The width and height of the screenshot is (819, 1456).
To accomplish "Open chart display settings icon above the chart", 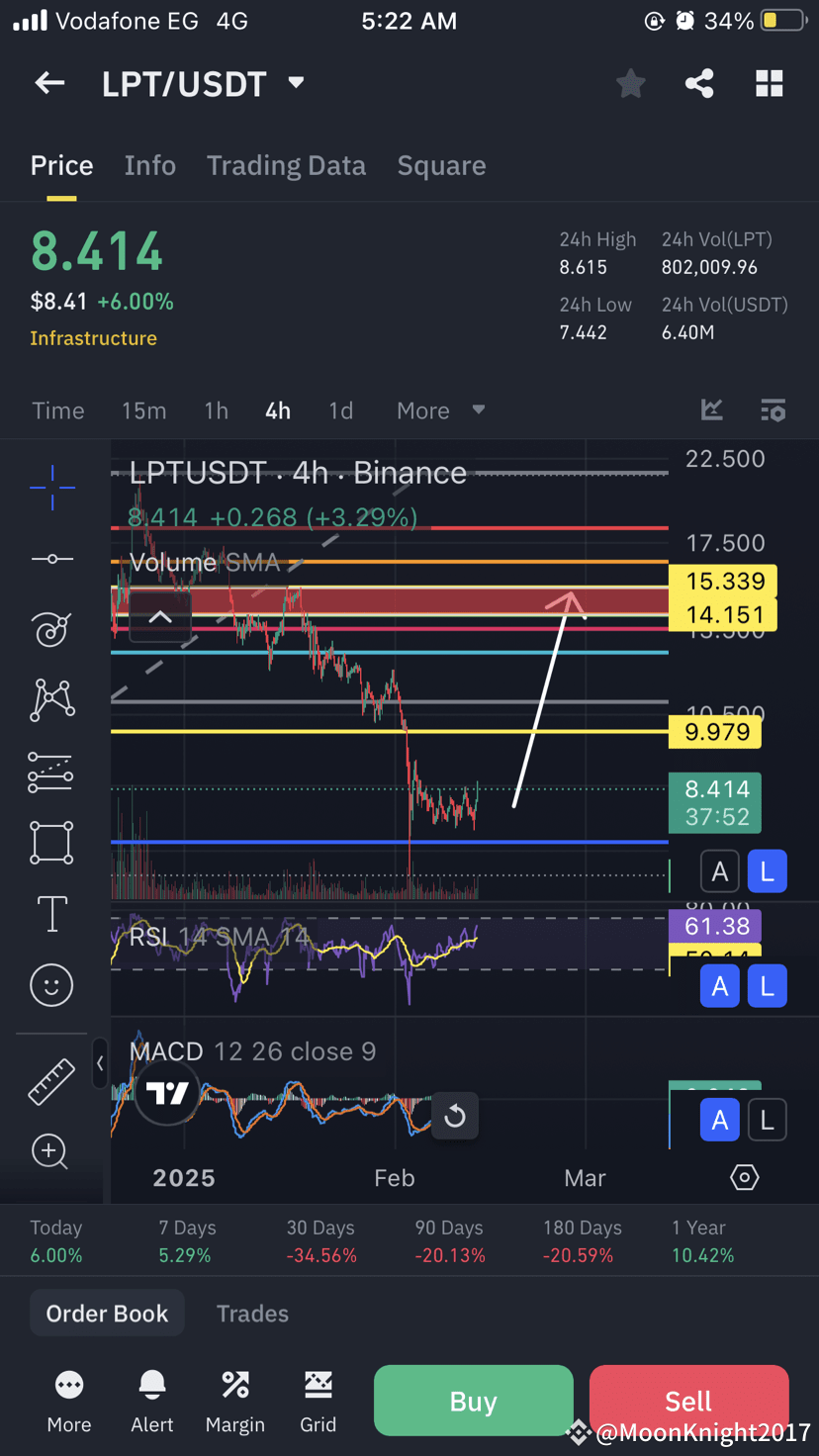I will pyautogui.click(x=773, y=409).
